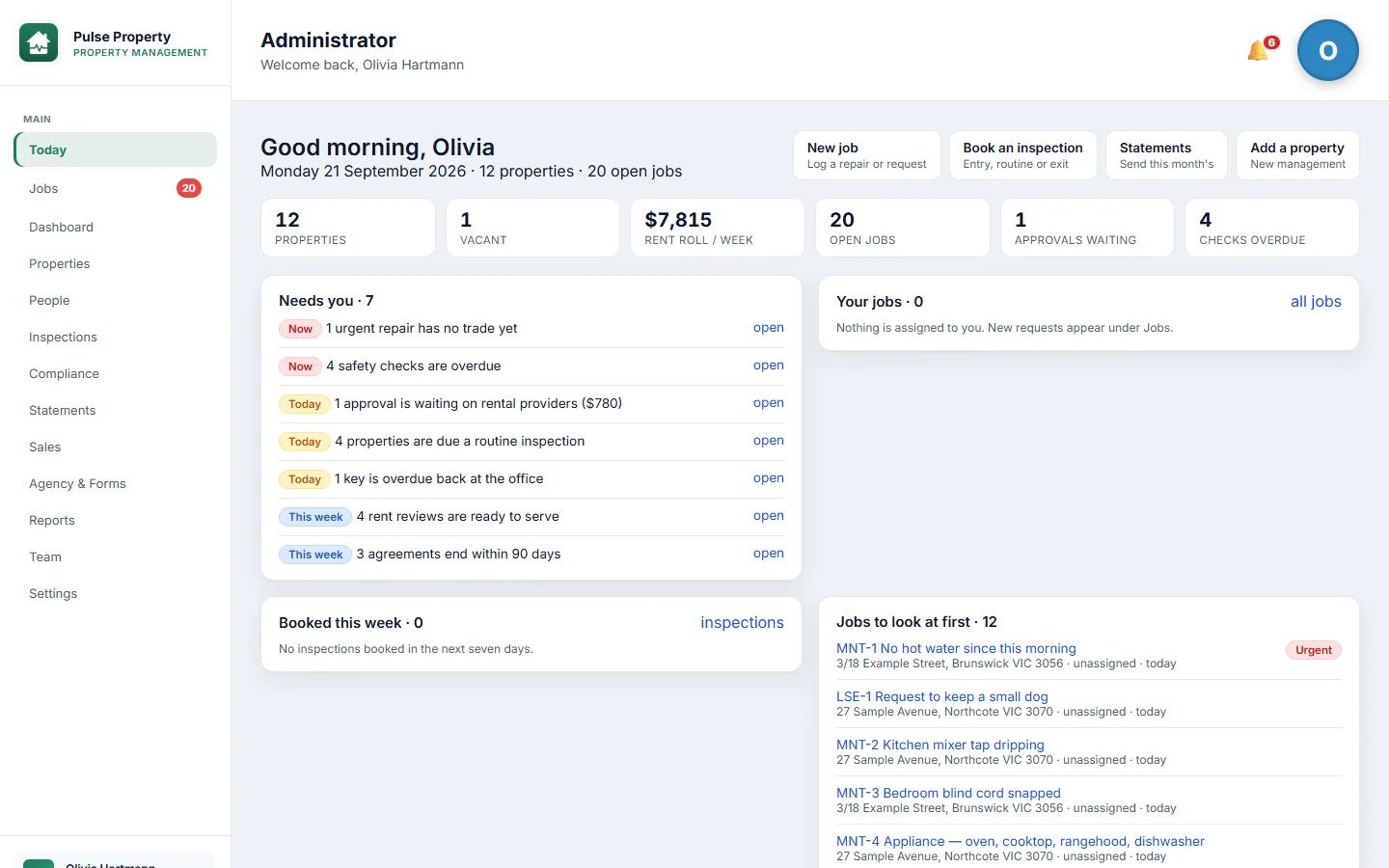Go to Dashboard in the sidebar
Viewport: 1389px width, 868px height.
click(116, 227)
